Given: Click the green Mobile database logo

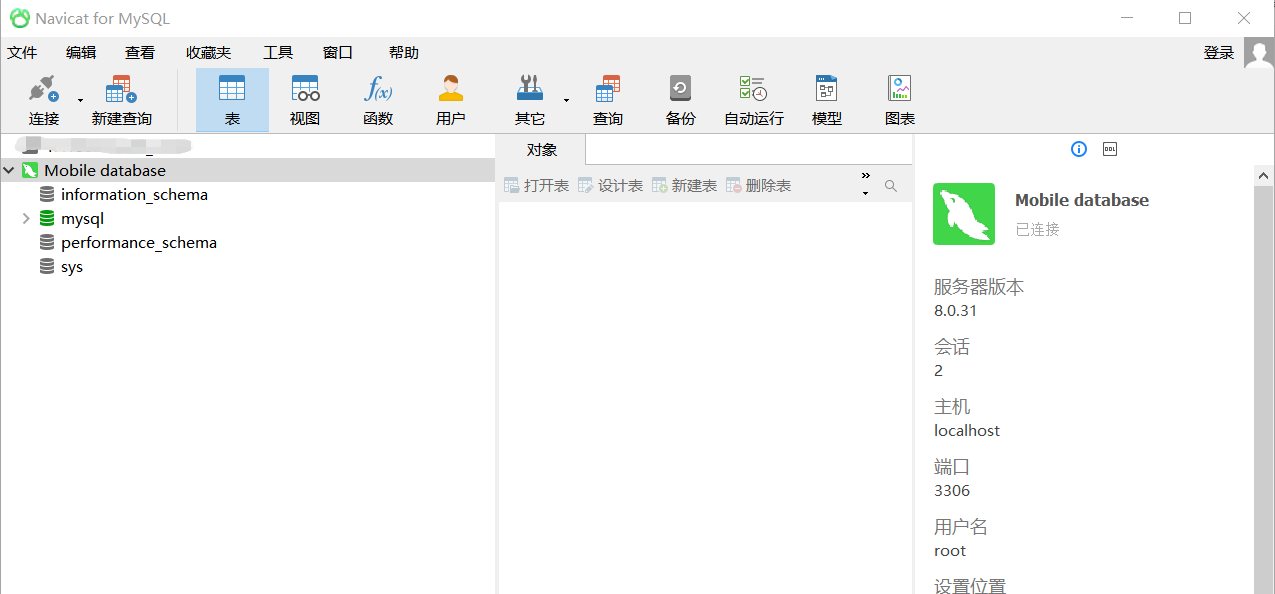Looking at the screenshot, I should tap(964, 214).
